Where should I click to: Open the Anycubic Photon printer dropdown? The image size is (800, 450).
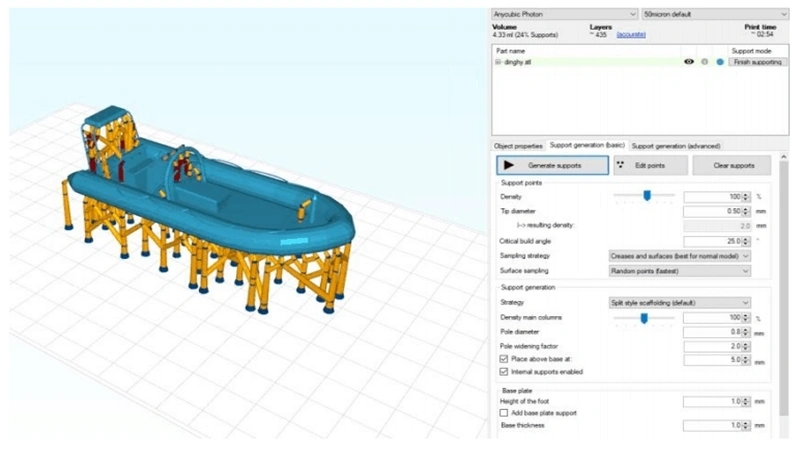(x=564, y=14)
